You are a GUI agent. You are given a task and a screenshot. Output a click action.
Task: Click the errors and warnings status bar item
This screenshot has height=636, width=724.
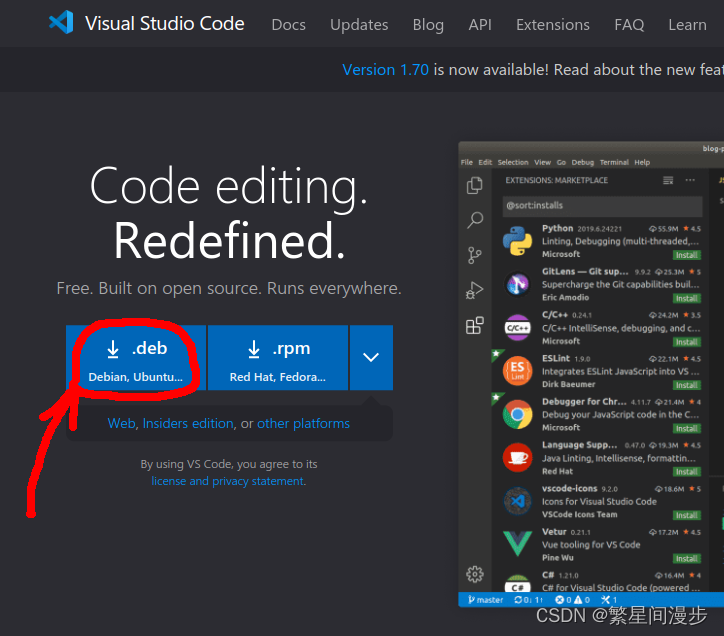point(573,600)
